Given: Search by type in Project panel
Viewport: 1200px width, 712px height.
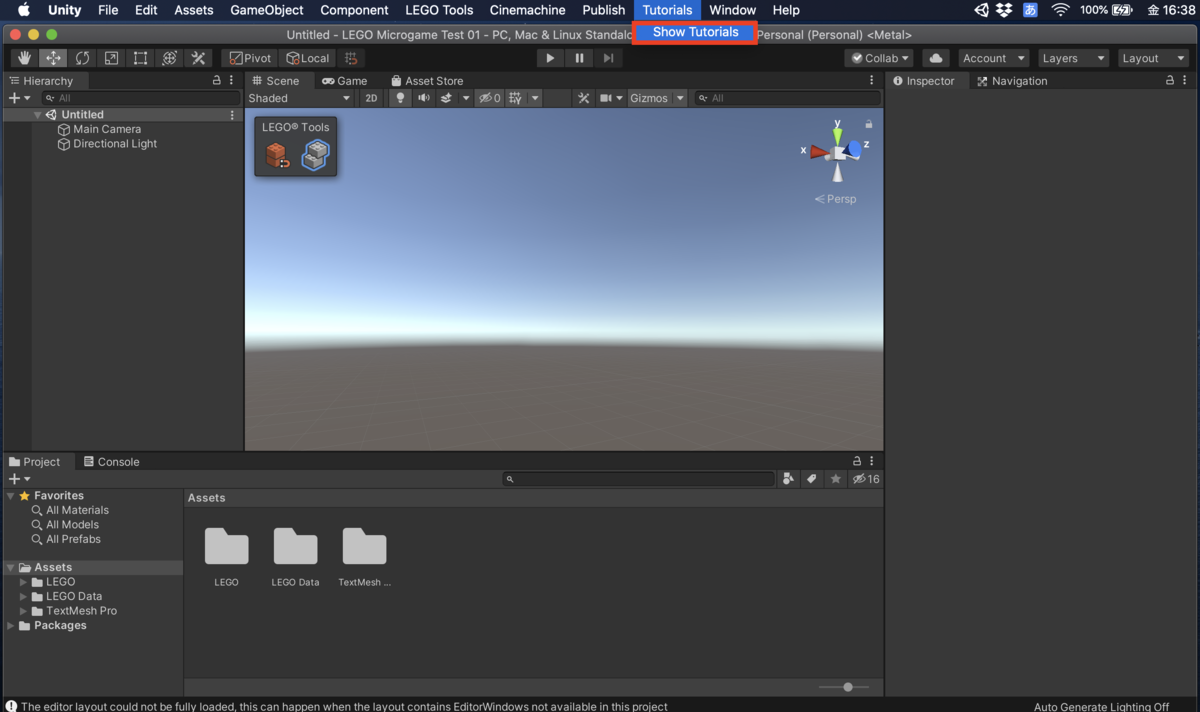Looking at the screenshot, I should point(788,479).
